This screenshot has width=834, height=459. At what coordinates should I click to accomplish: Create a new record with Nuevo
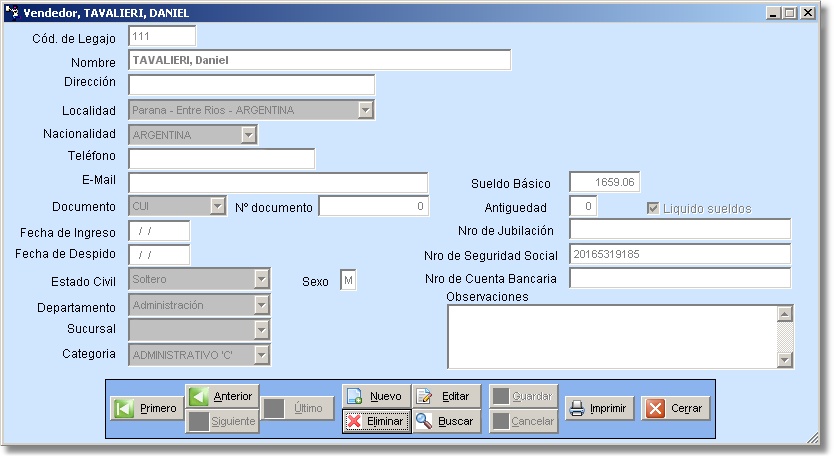coord(374,396)
